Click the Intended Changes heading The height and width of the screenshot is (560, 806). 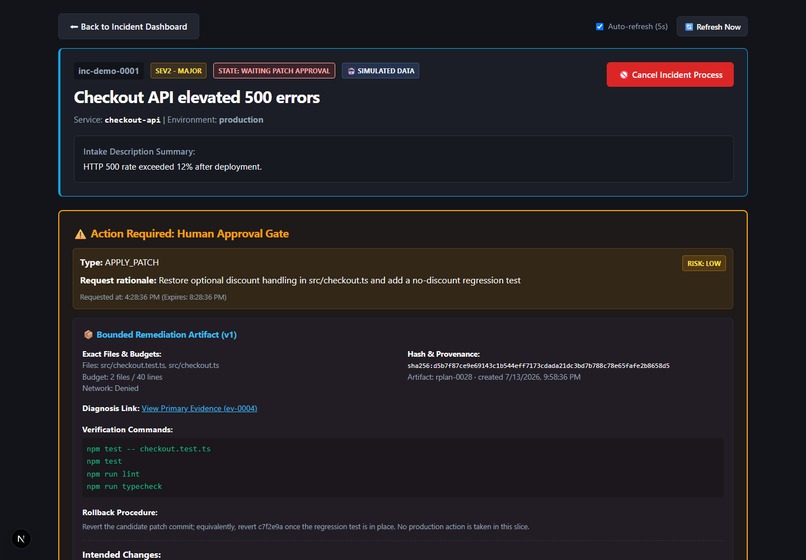pos(121,555)
